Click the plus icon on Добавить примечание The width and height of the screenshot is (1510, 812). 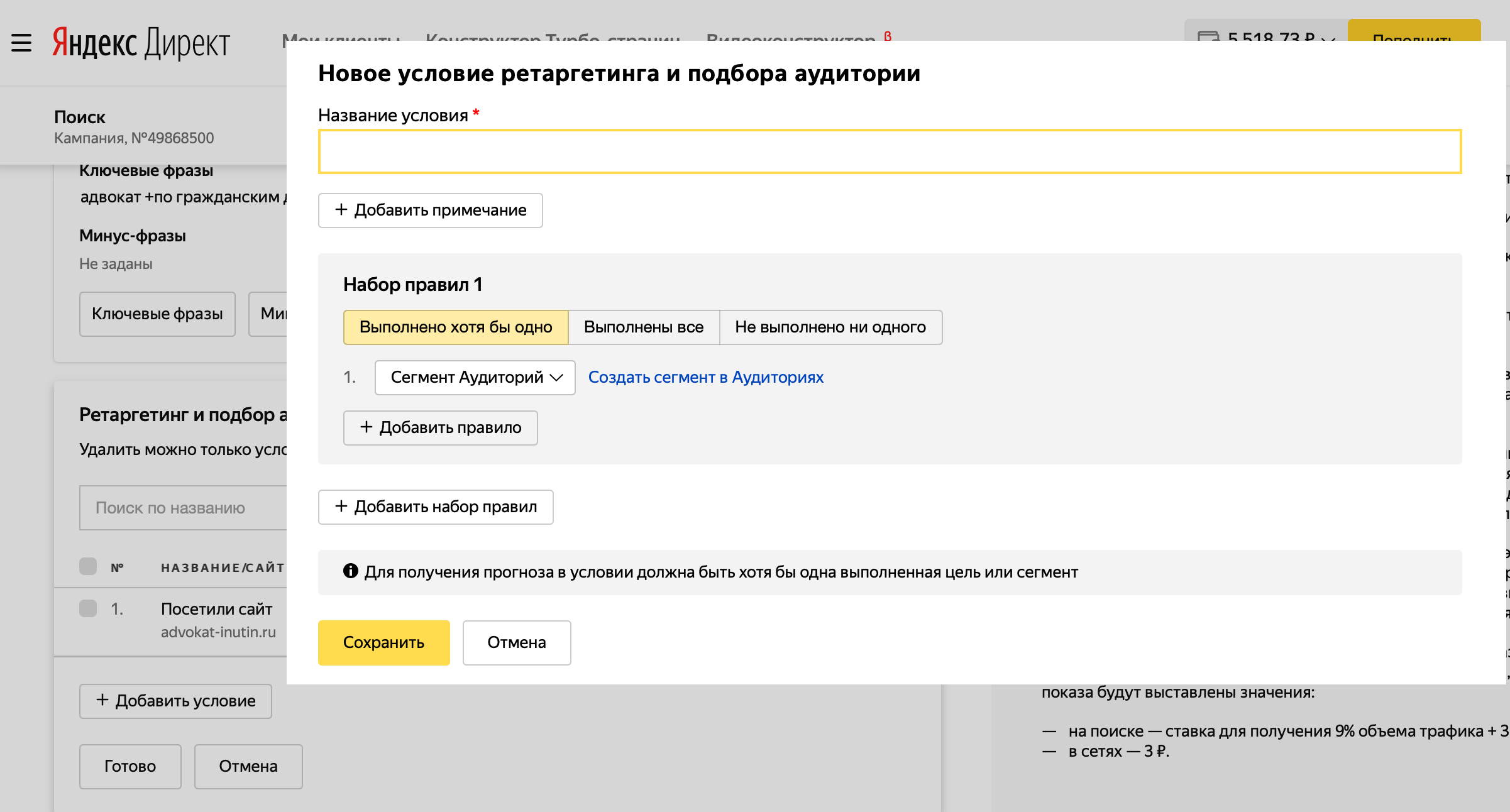tap(340, 210)
